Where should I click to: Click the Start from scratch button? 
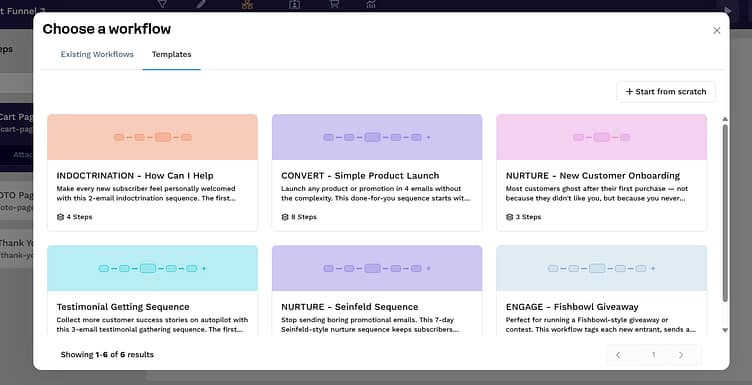click(666, 92)
